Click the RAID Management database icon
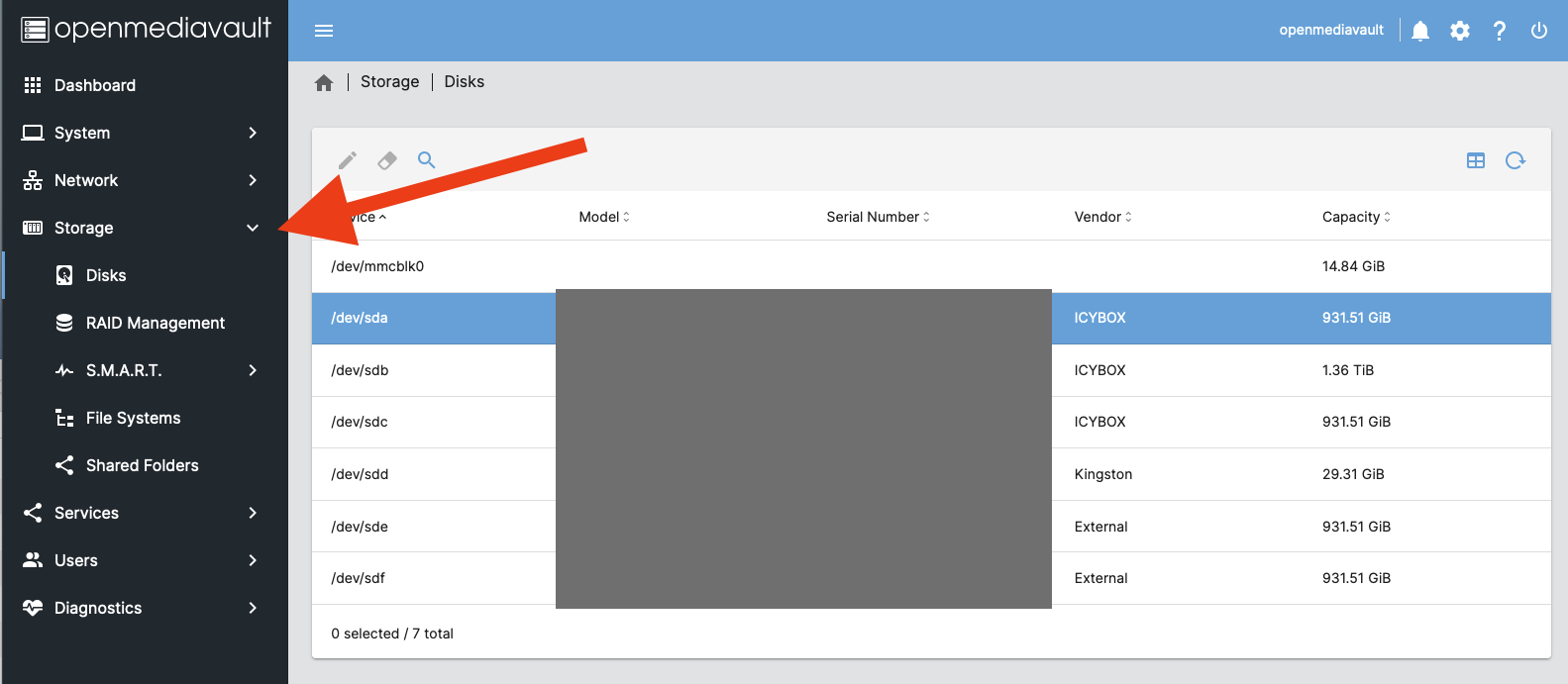Screen dimensions: 1568x684 point(64,323)
